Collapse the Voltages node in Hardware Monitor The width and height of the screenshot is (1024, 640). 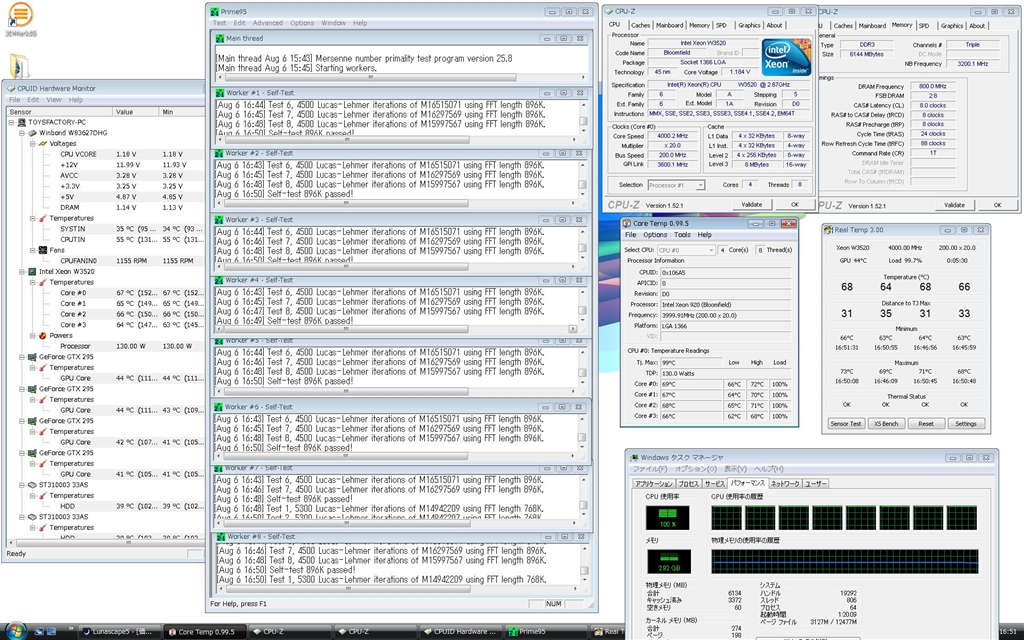pos(32,144)
